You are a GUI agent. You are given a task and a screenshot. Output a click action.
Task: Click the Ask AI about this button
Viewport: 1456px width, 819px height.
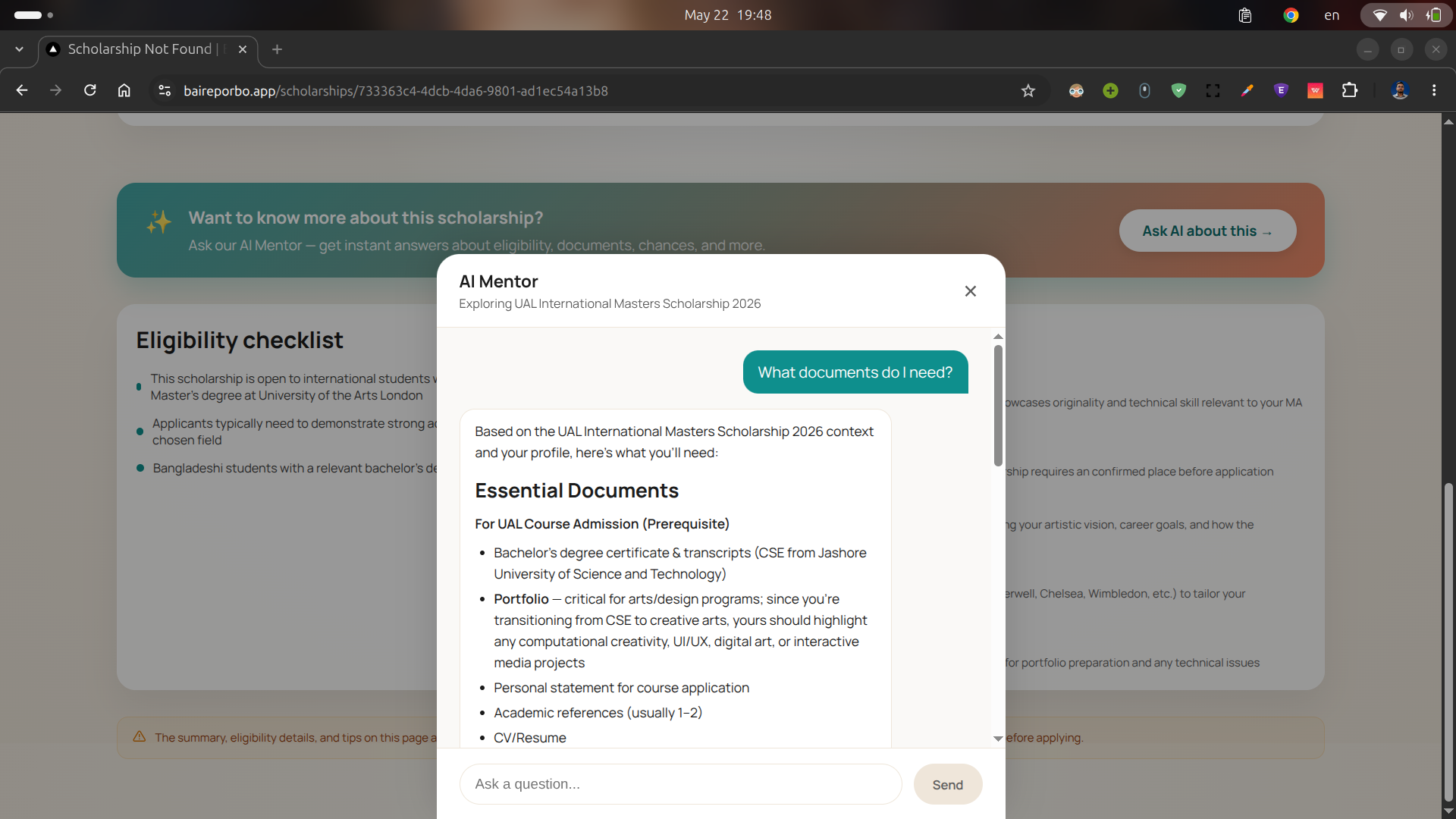click(x=1207, y=231)
